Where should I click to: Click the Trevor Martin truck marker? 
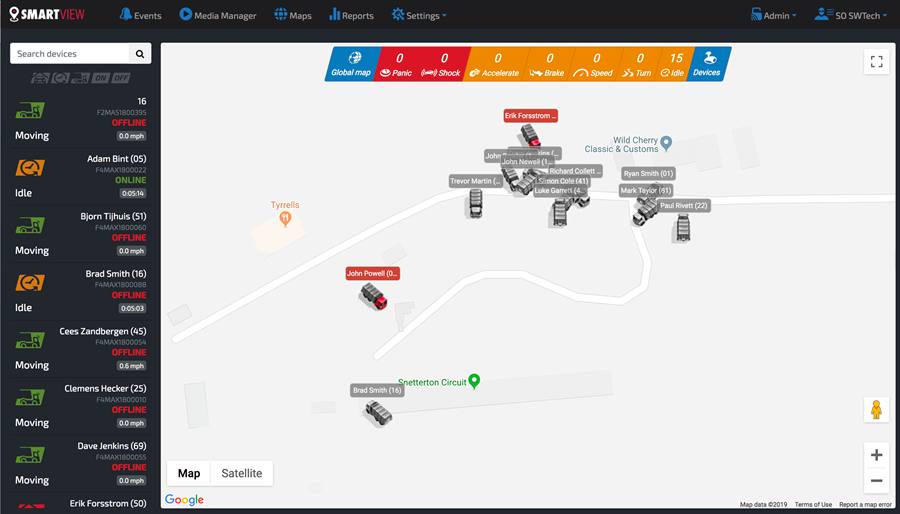pos(475,204)
